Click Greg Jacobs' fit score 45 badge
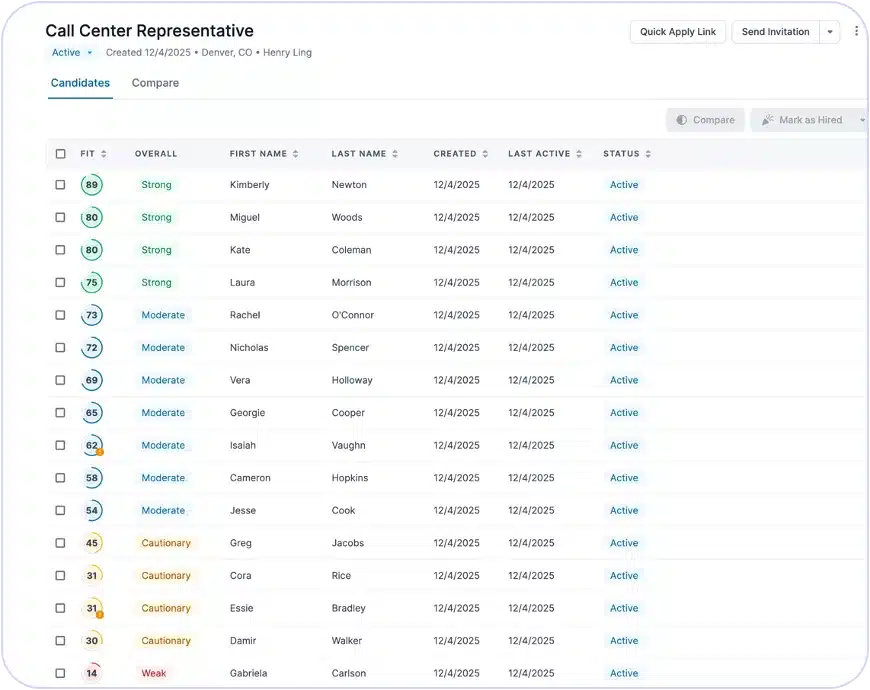Viewport: 870px width, 690px height. pyautogui.click(x=92, y=543)
